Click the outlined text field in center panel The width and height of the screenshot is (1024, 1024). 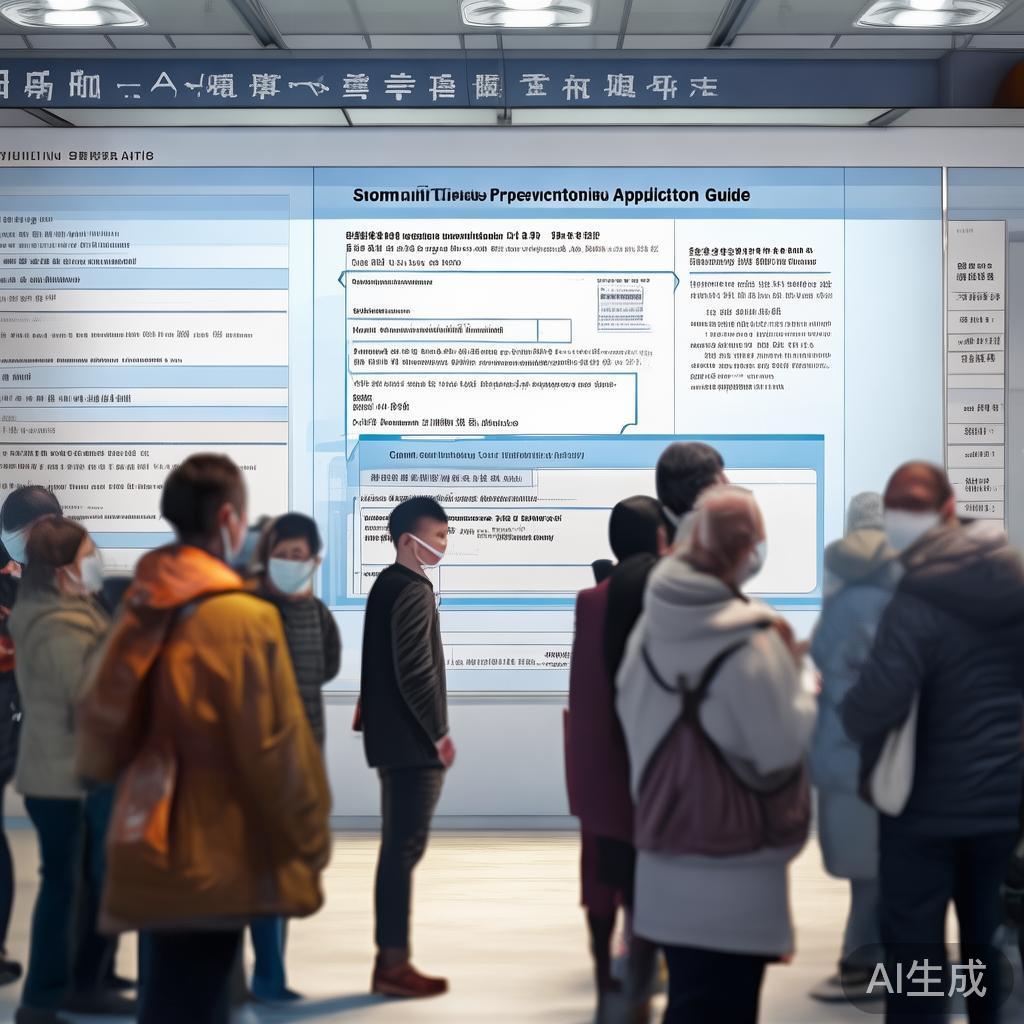click(x=444, y=330)
